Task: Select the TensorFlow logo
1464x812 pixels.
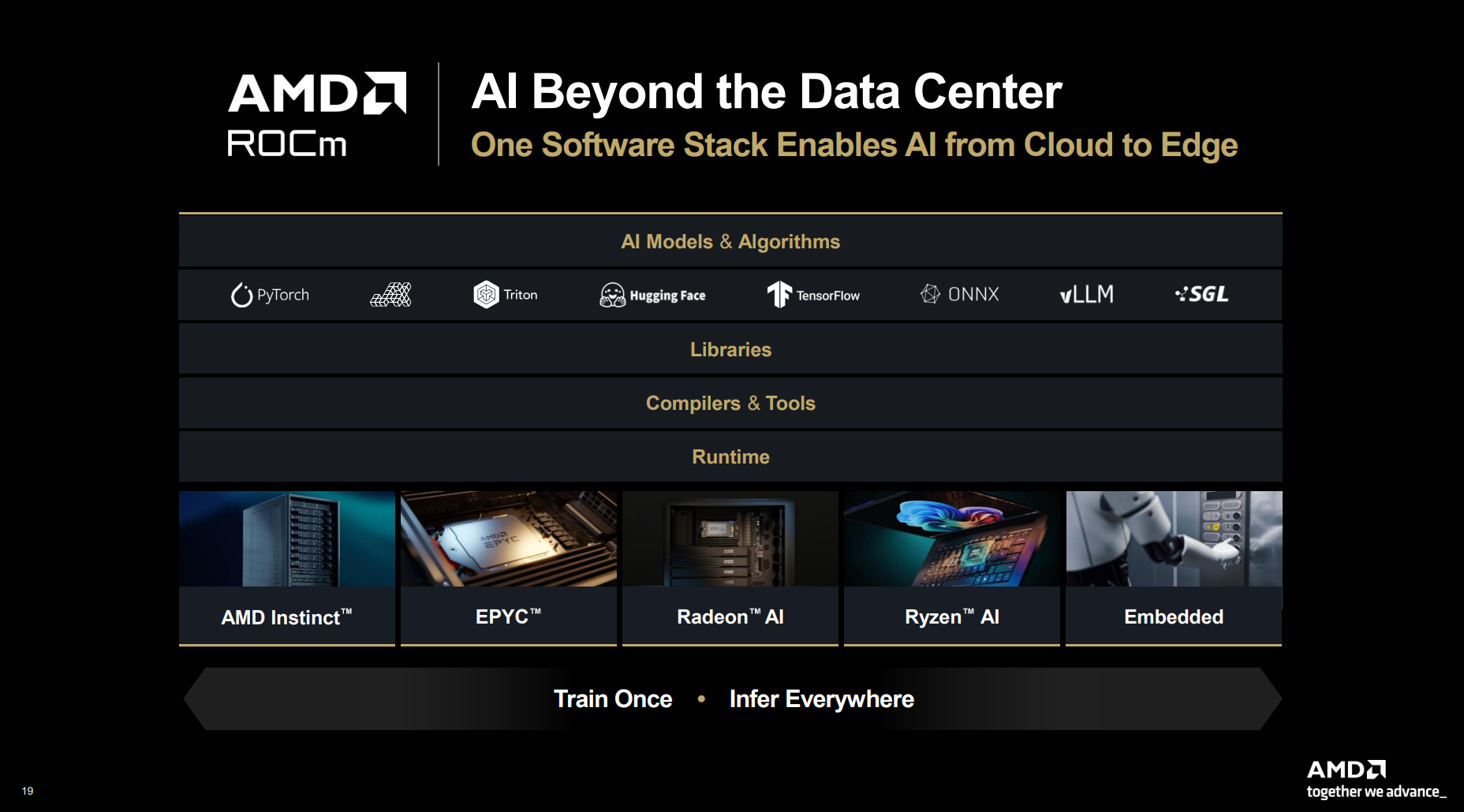Action: (813, 295)
